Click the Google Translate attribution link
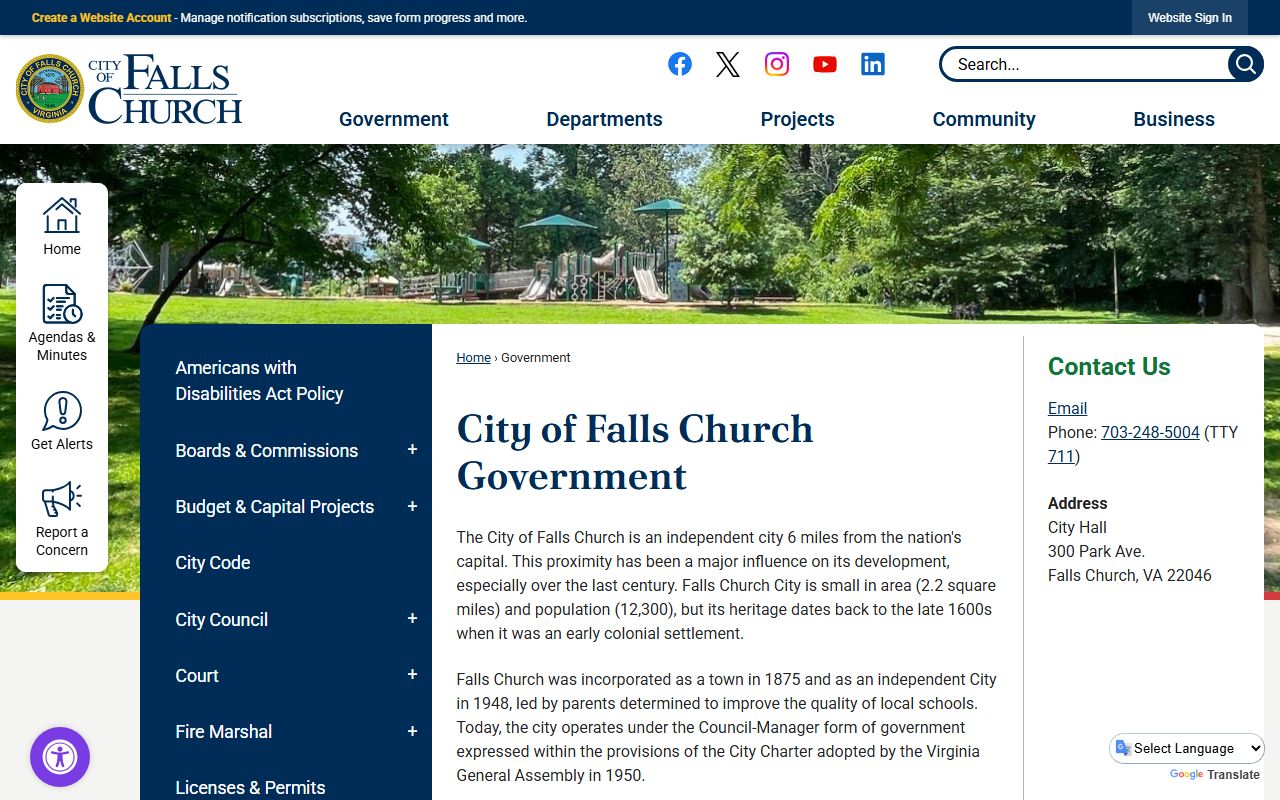 coord(1215,775)
